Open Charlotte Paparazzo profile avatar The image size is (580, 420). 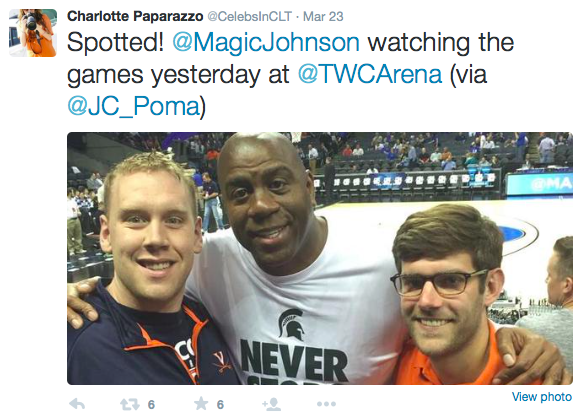pyautogui.click(x=33, y=33)
